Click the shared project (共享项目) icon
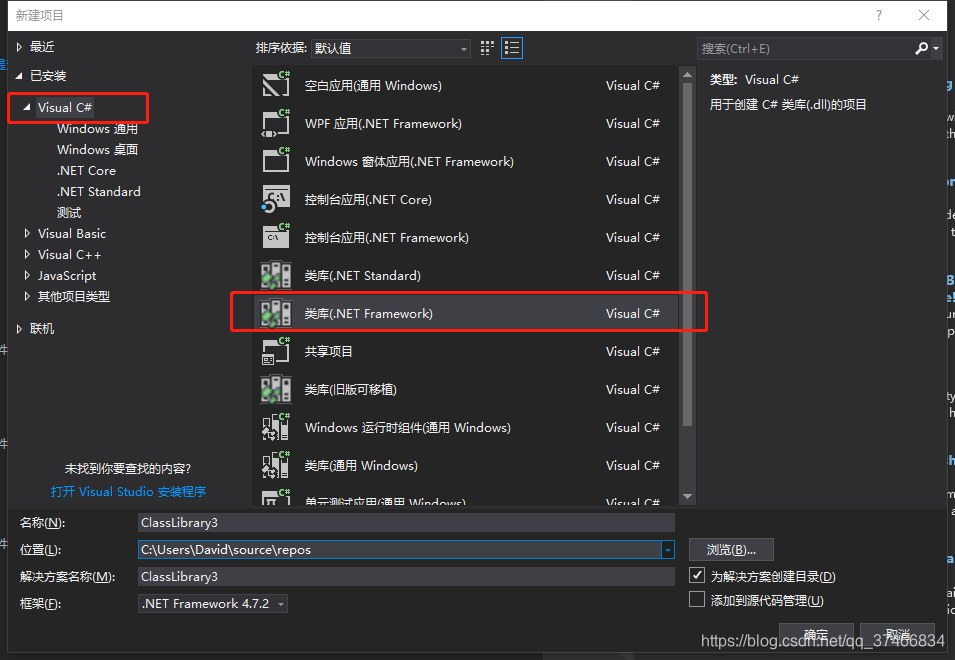The height and width of the screenshot is (660, 955). coord(276,351)
